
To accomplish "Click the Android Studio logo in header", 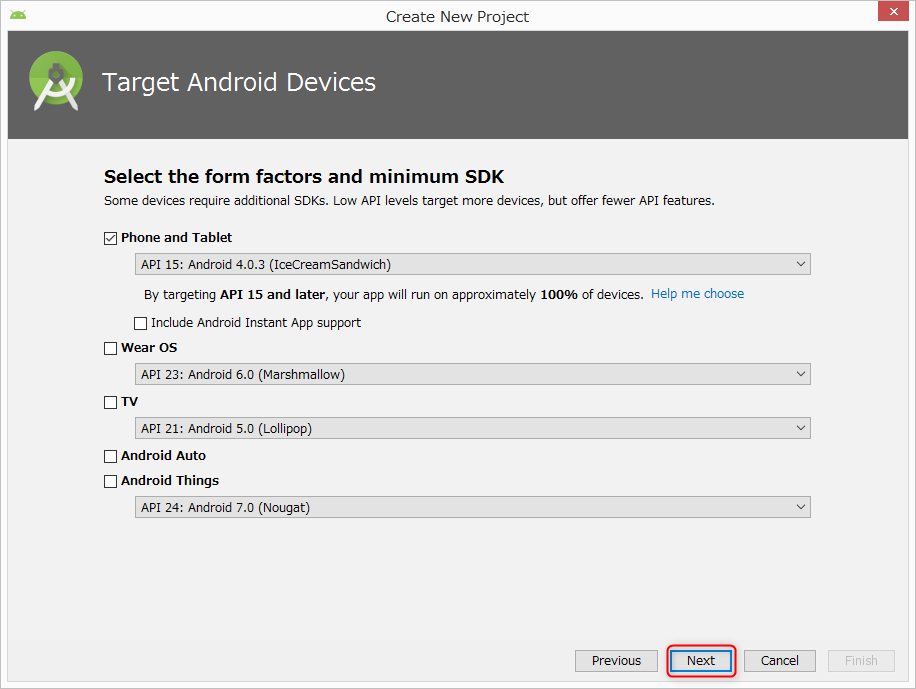I will [56, 81].
